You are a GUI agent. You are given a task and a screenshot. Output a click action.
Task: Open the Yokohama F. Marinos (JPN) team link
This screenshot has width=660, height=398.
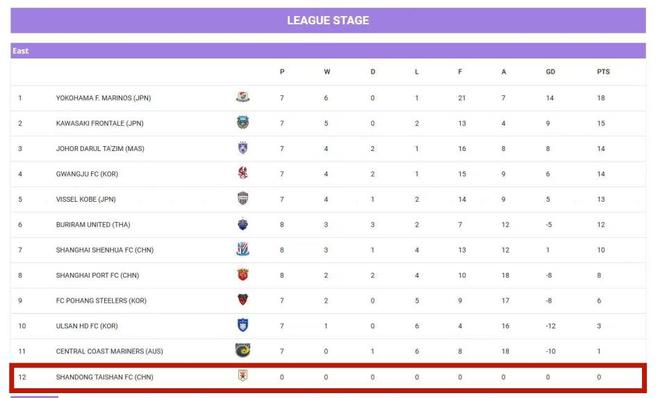(103, 98)
